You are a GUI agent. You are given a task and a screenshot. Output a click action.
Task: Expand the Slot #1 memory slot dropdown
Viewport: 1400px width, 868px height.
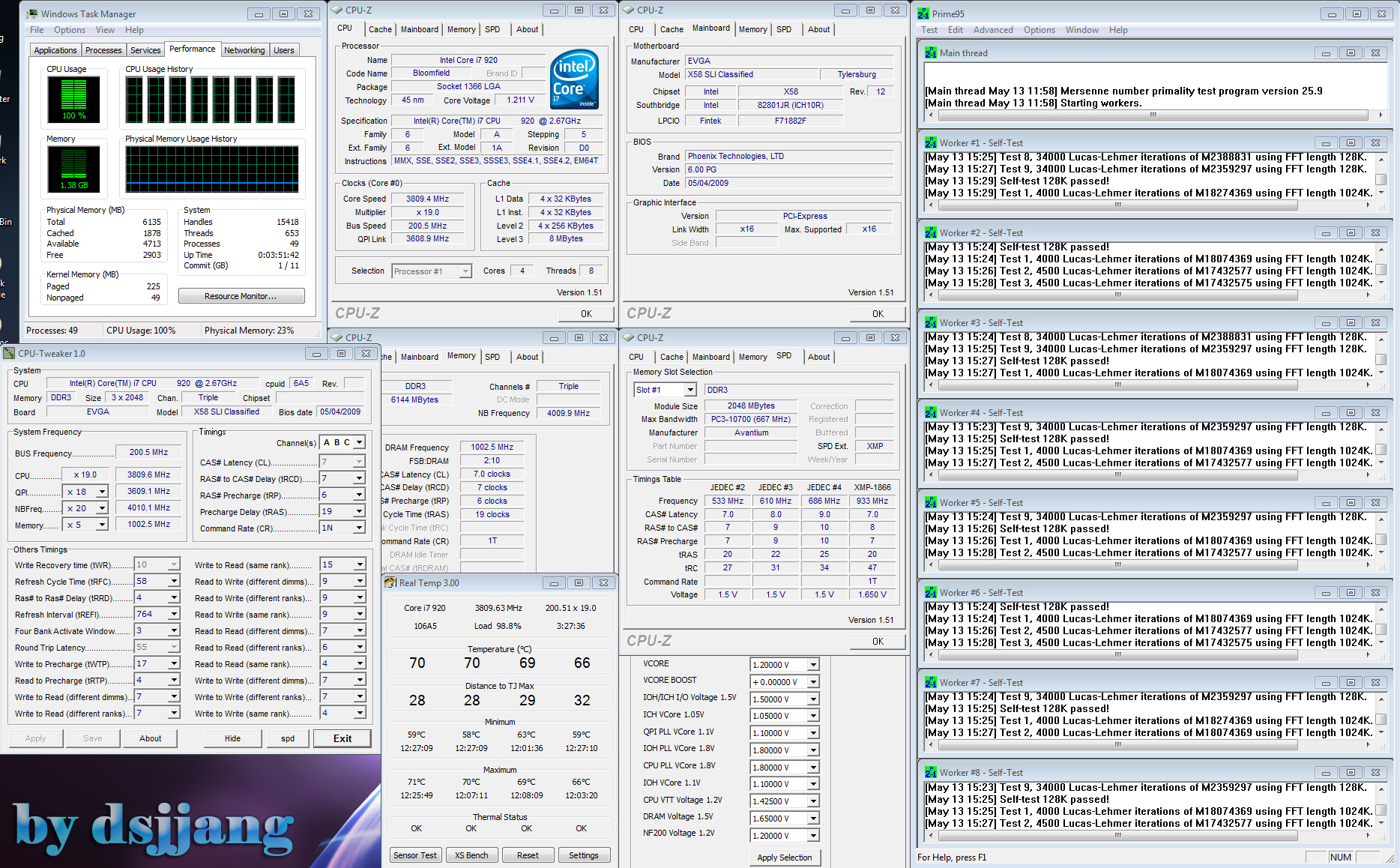point(690,390)
